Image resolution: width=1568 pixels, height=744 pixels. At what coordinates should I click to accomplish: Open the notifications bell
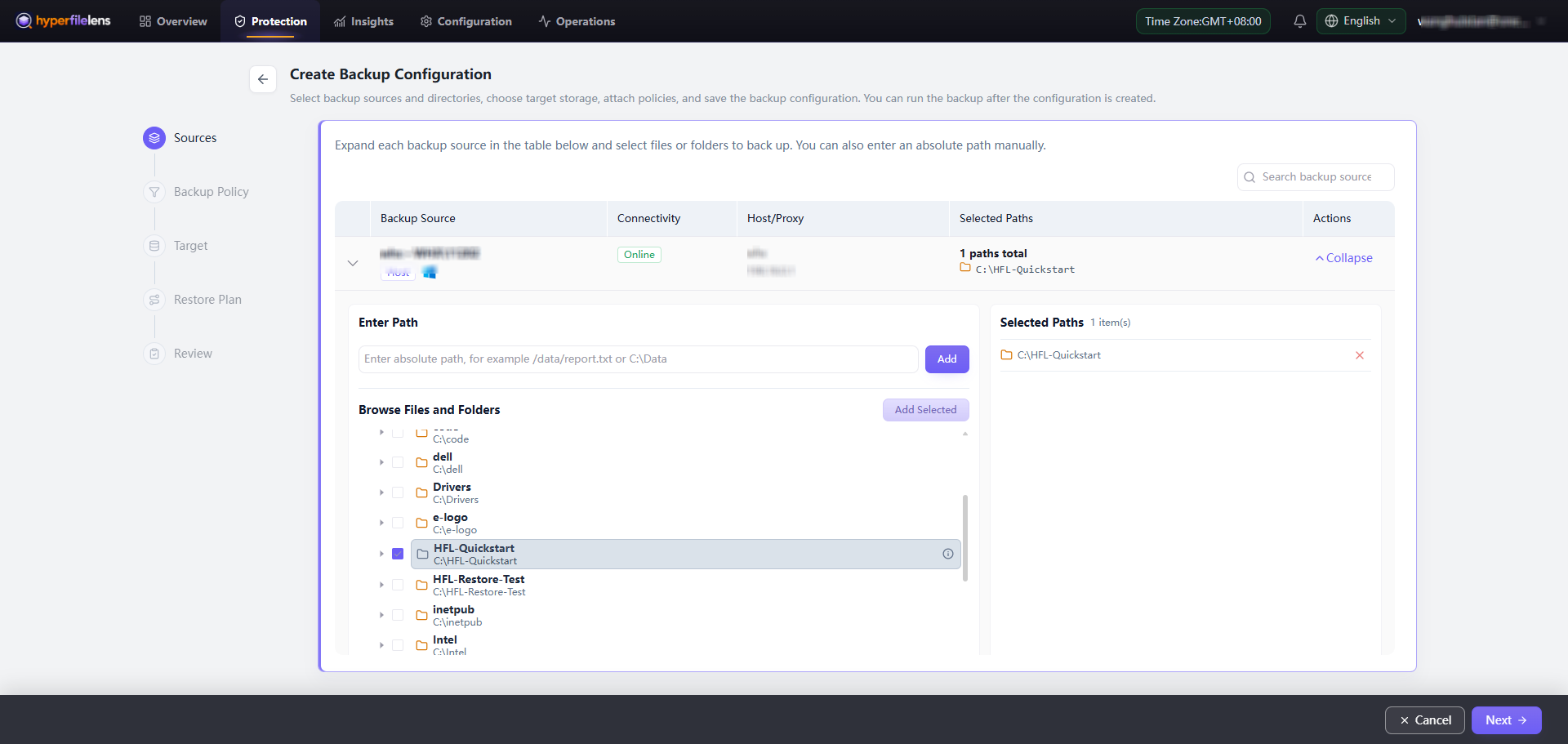pos(1300,21)
